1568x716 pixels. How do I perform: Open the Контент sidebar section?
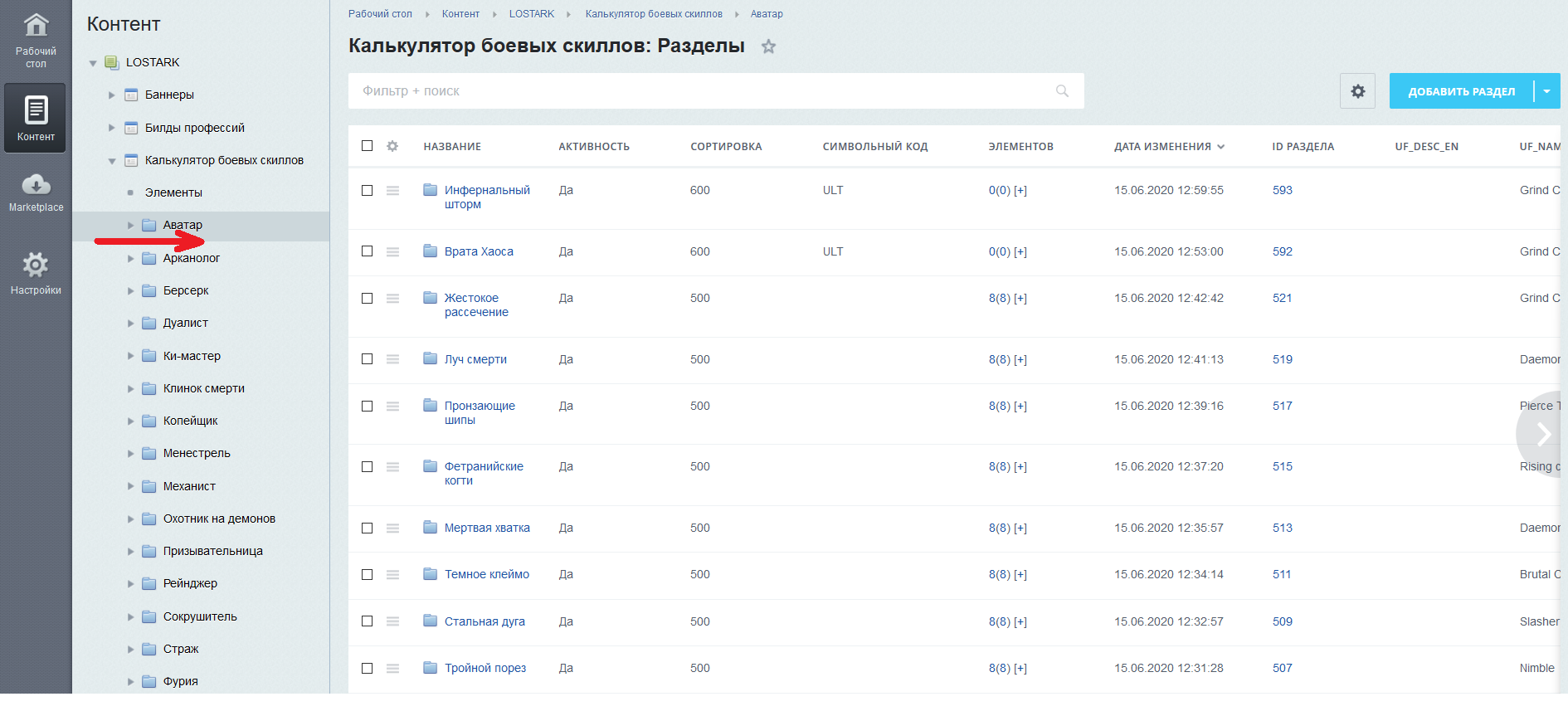point(36,118)
